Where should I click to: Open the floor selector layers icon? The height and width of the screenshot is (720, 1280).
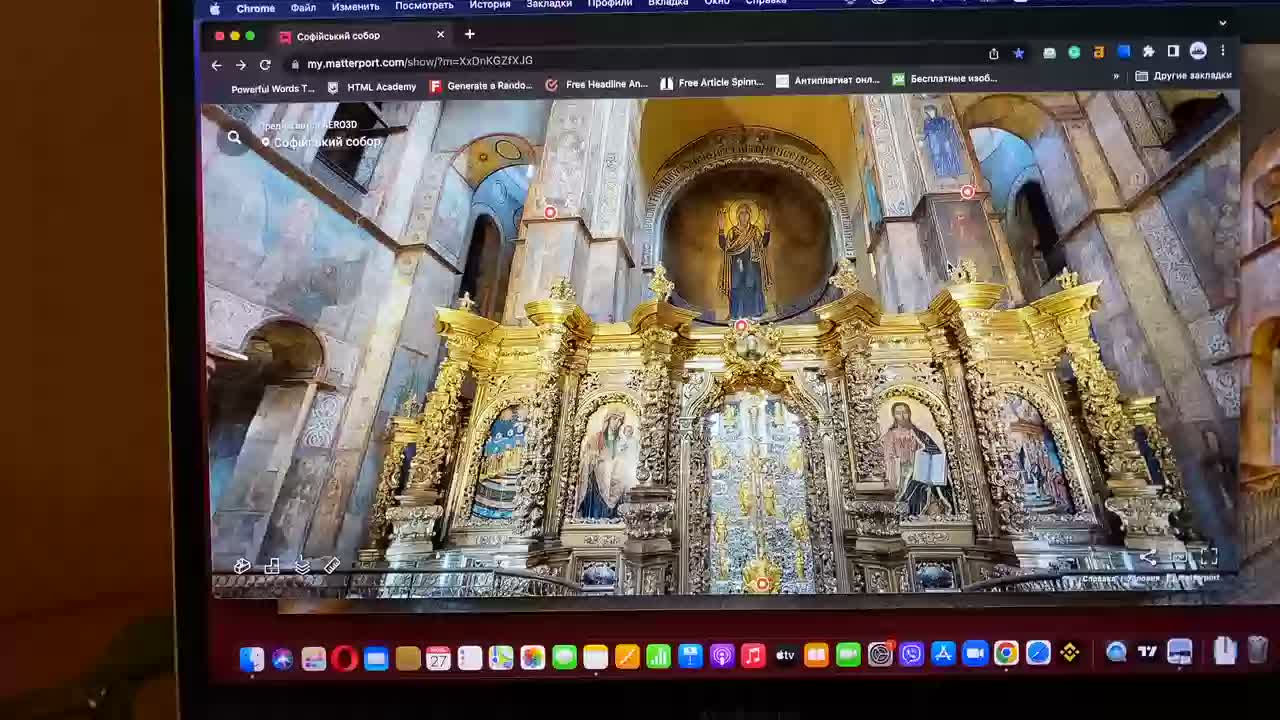pos(302,566)
